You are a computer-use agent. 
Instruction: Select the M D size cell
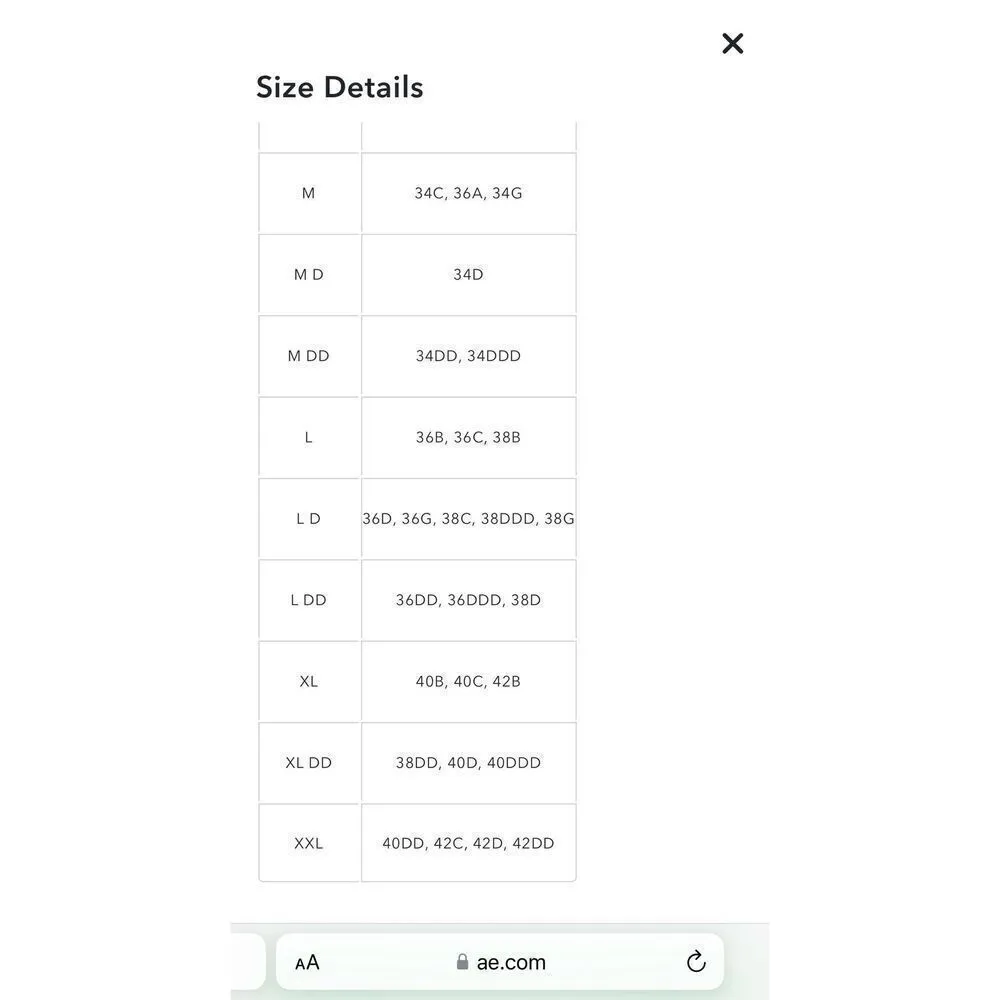point(308,274)
